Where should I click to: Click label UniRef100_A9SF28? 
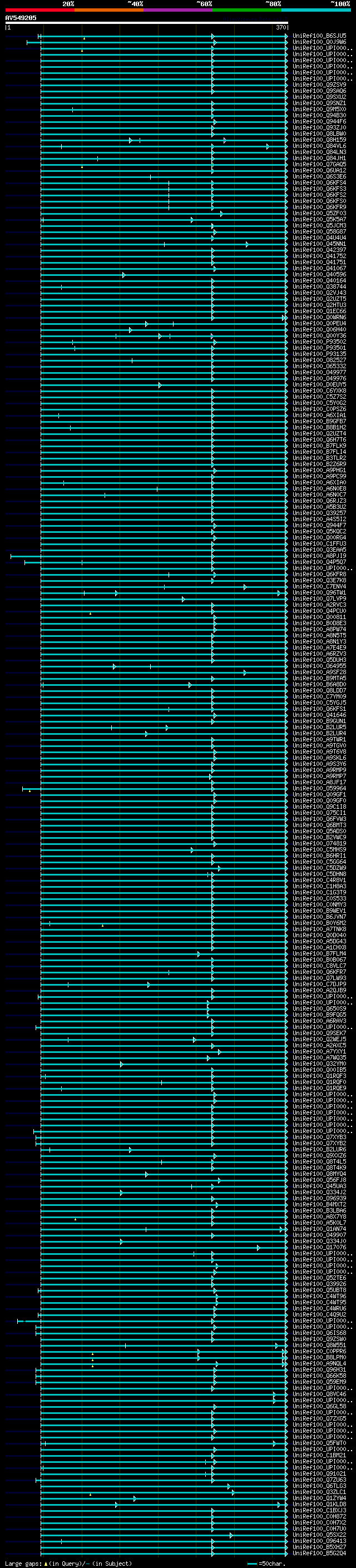(319, 672)
